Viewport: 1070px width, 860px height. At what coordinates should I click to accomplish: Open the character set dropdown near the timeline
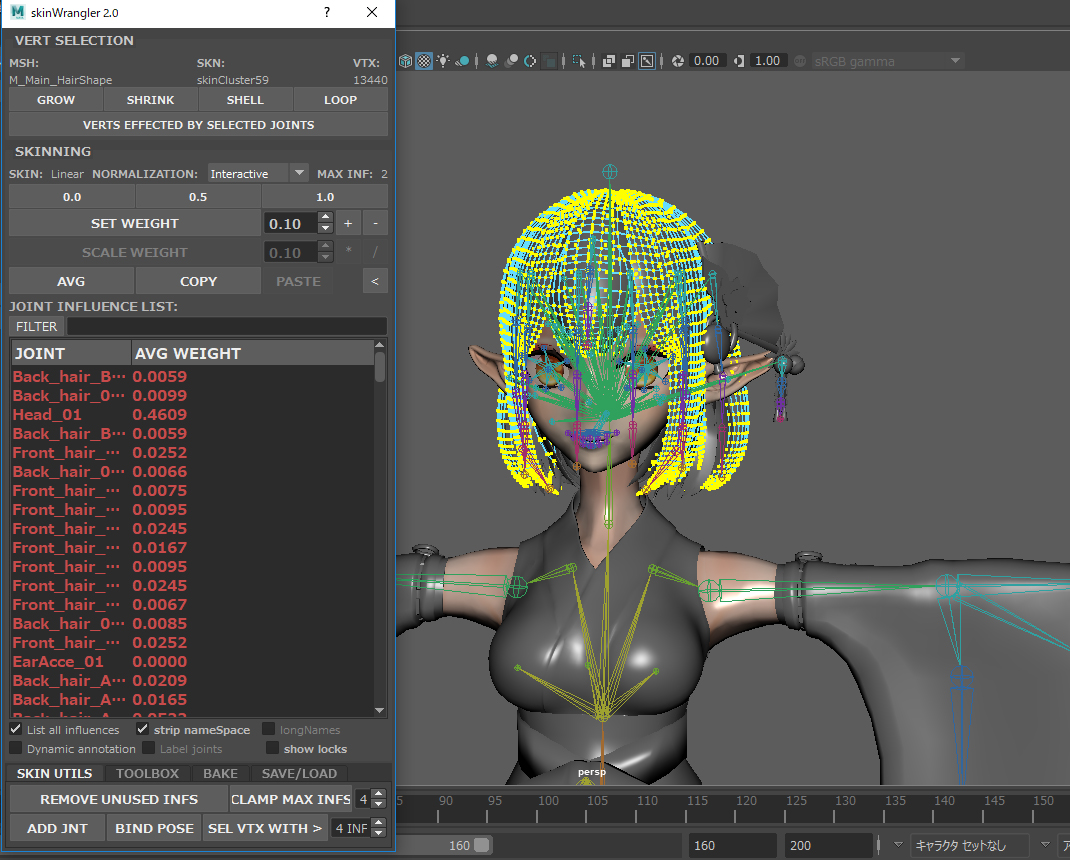coord(969,844)
